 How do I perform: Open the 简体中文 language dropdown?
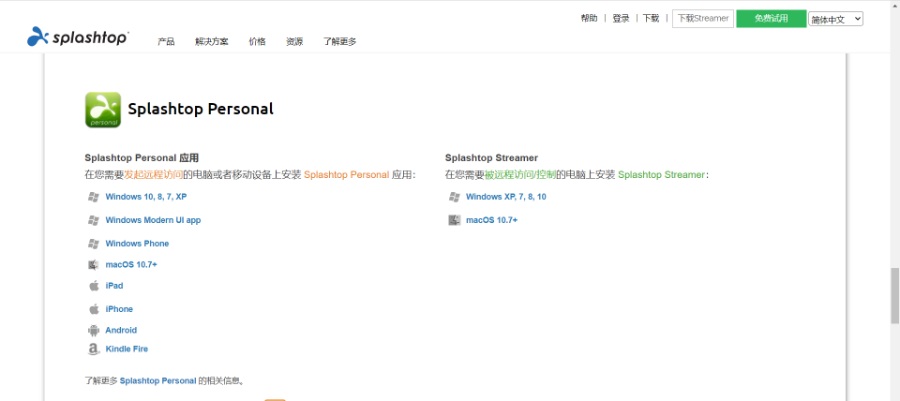(836, 19)
